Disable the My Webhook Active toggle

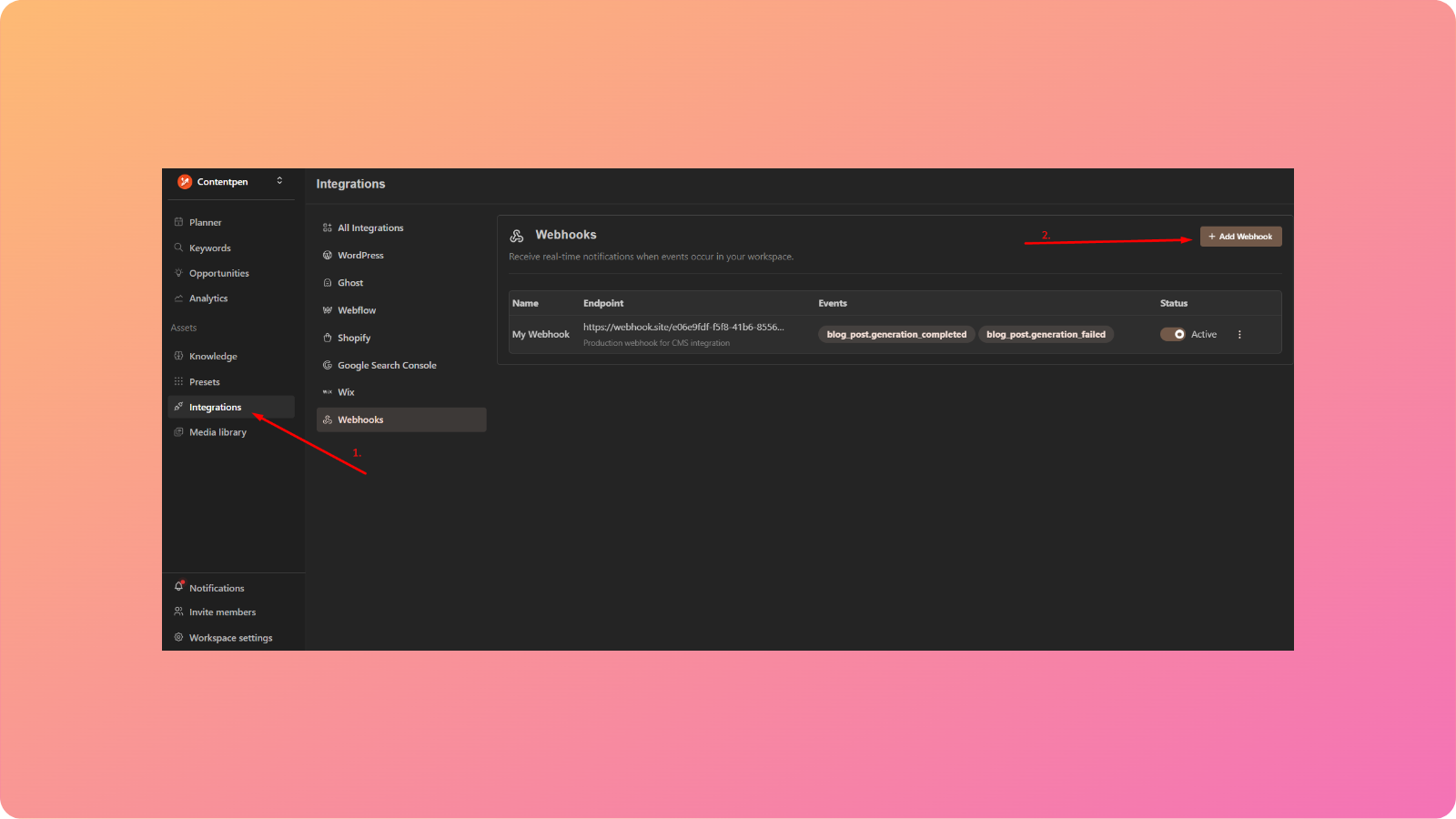point(1171,334)
